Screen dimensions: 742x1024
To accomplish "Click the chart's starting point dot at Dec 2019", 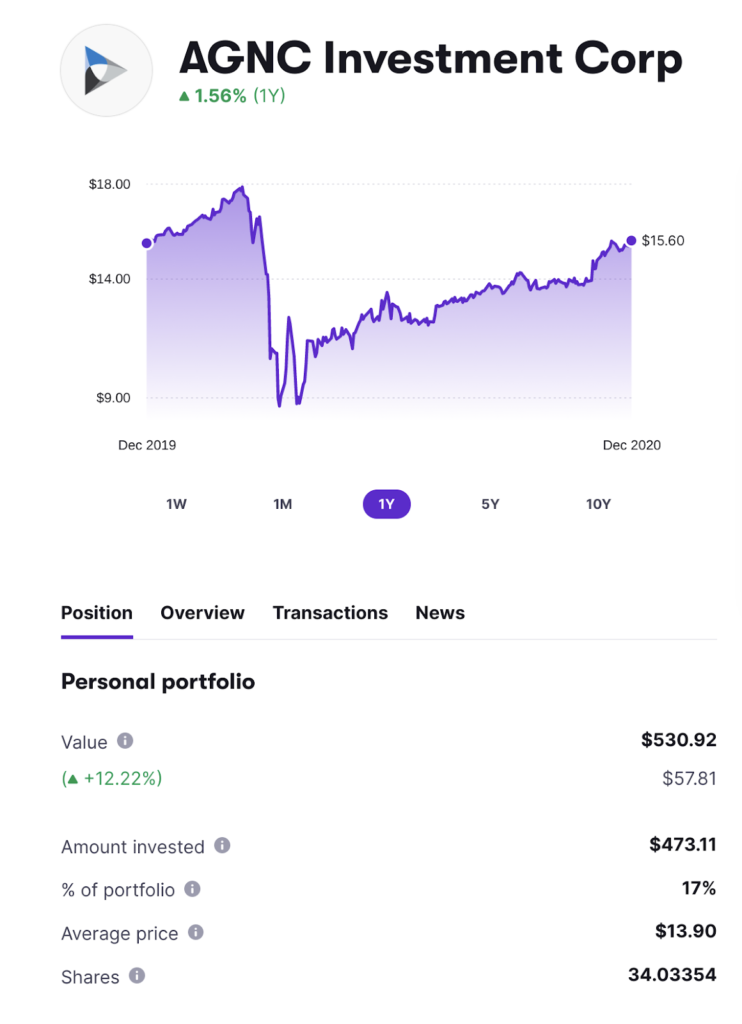I will (x=147, y=243).
